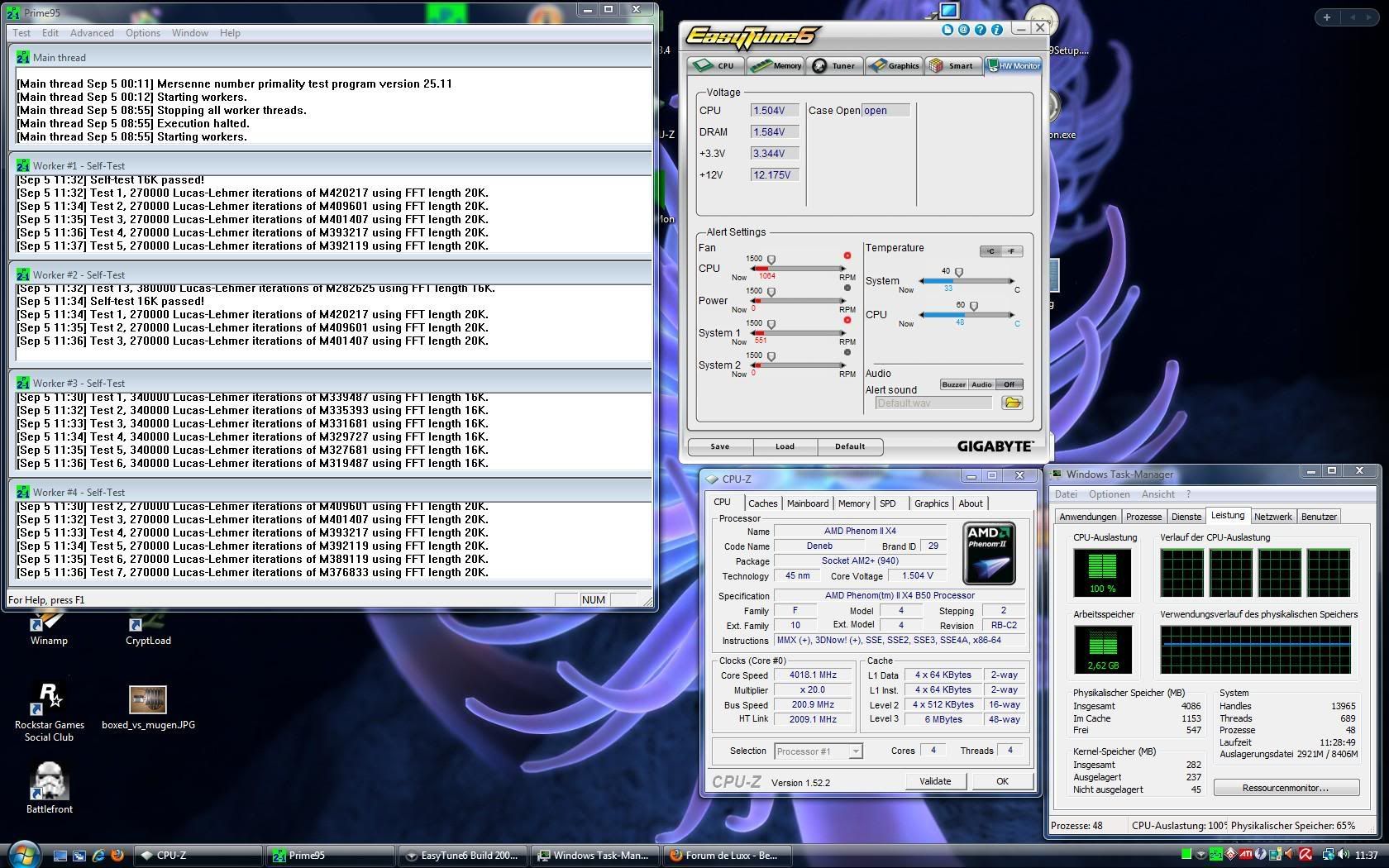Screen dimensions: 1389x868
Task: Open the Dienste tab in Task Manager
Action: coord(1186,517)
